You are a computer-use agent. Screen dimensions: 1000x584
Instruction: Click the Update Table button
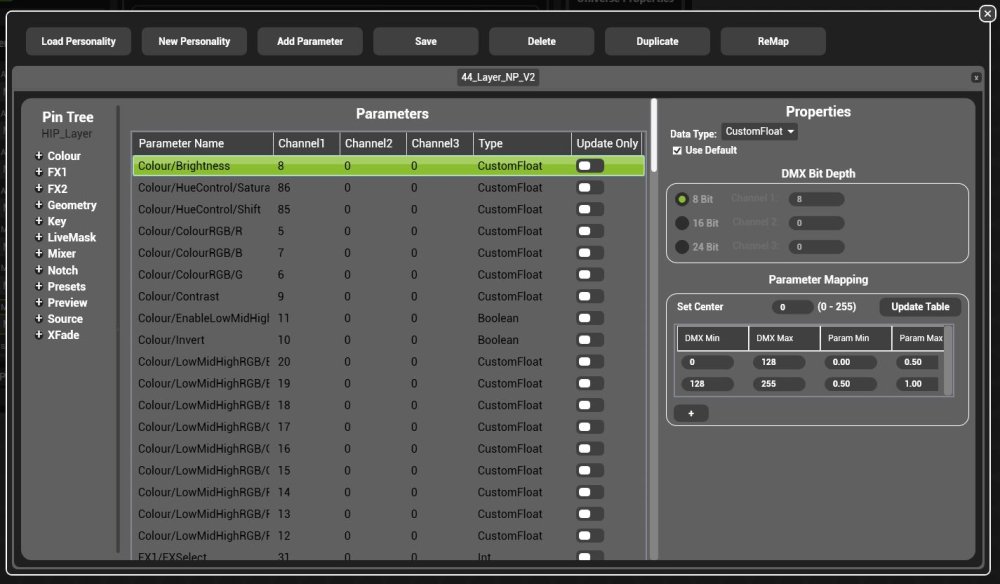click(920, 307)
